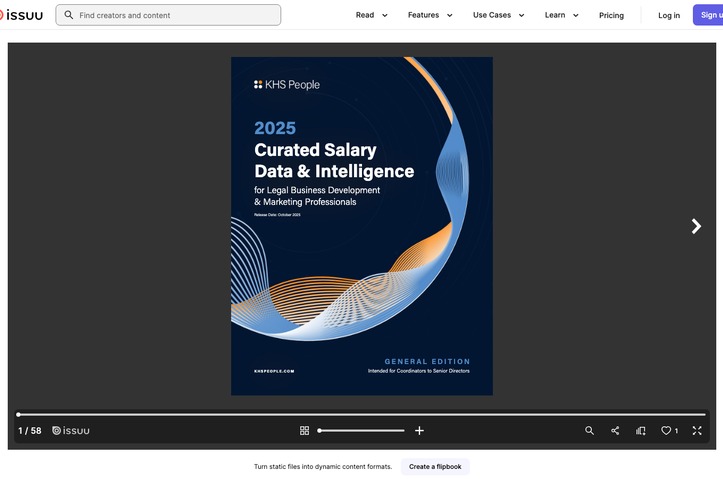Click the Turn static files into dynamic text
Screen dimensions: 723x479
coord(323,467)
